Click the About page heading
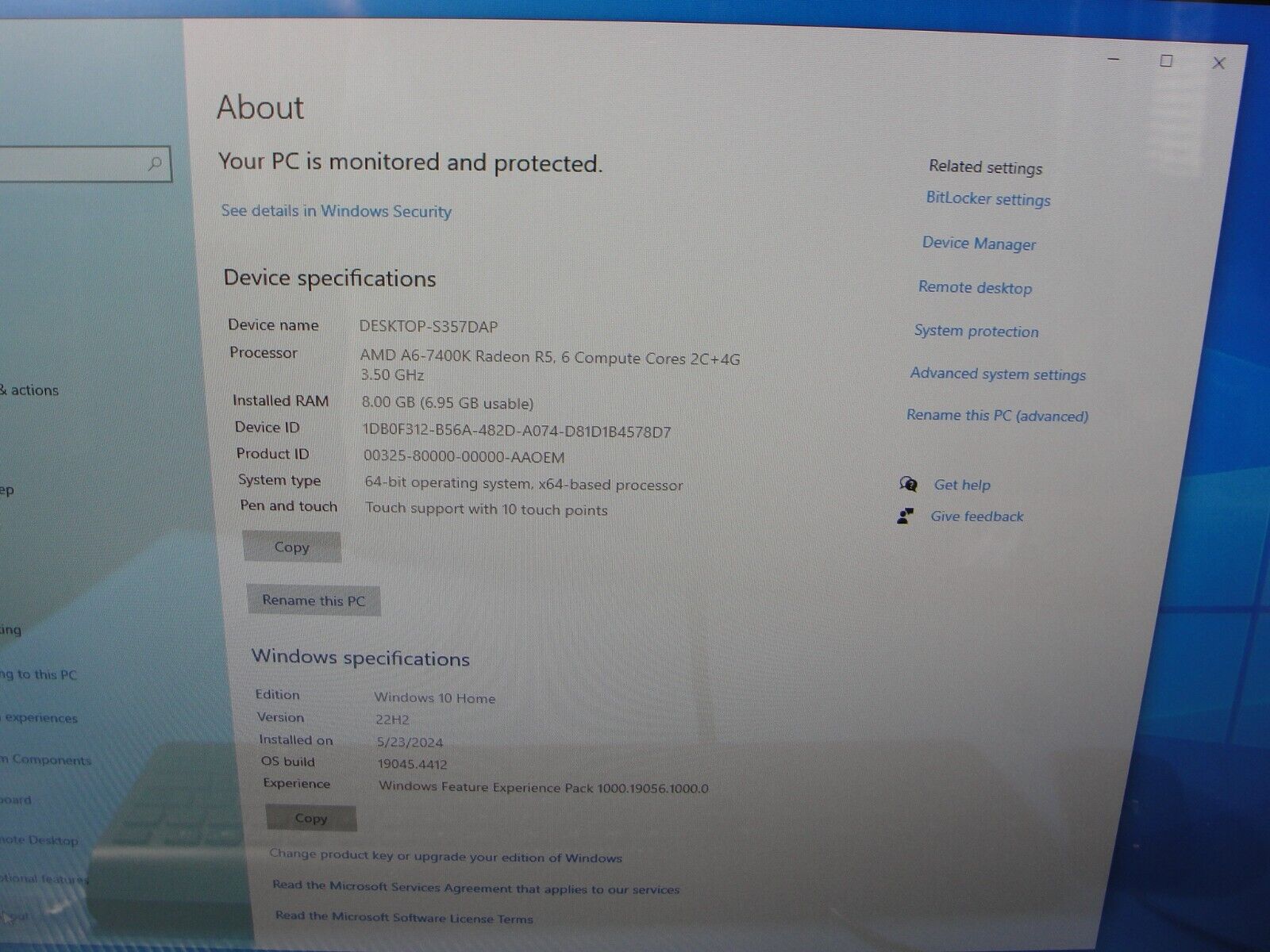This screenshot has height=952, width=1270. point(260,107)
